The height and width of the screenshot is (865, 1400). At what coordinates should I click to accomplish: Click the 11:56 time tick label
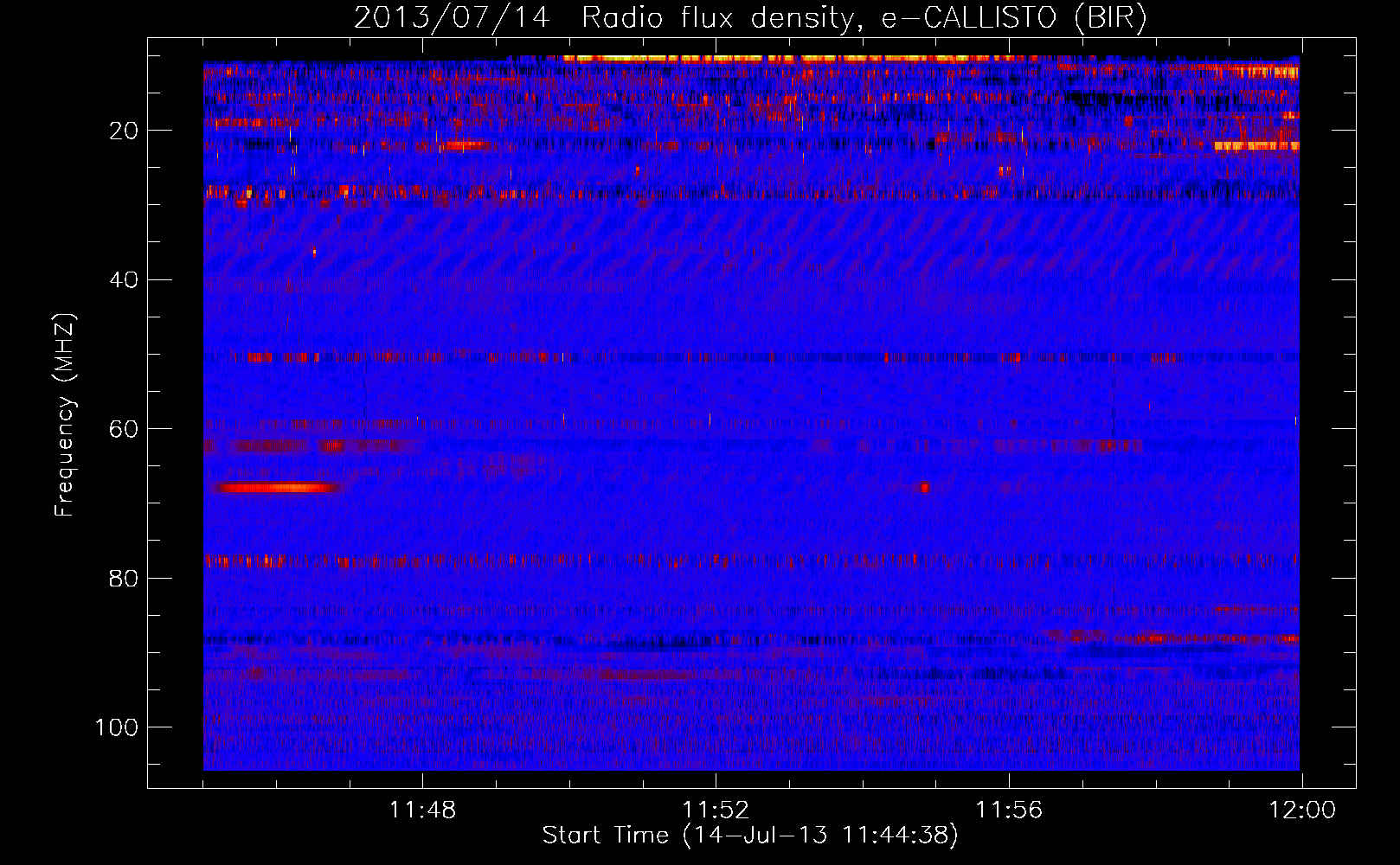point(1009,811)
